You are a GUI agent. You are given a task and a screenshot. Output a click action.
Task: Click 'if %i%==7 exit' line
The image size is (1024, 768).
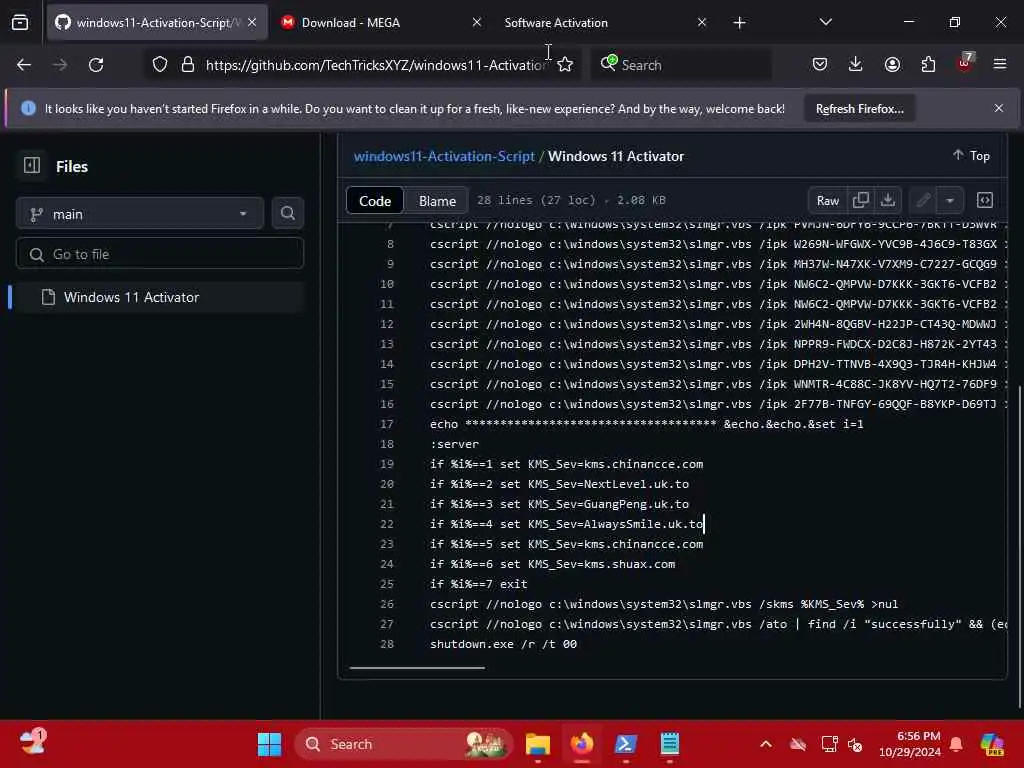[x=479, y=584]
